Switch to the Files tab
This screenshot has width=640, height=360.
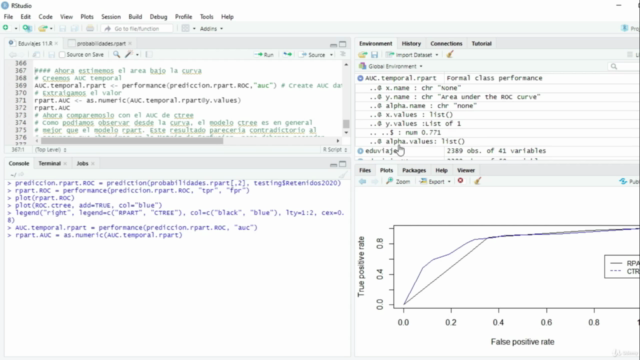point(365,170)
